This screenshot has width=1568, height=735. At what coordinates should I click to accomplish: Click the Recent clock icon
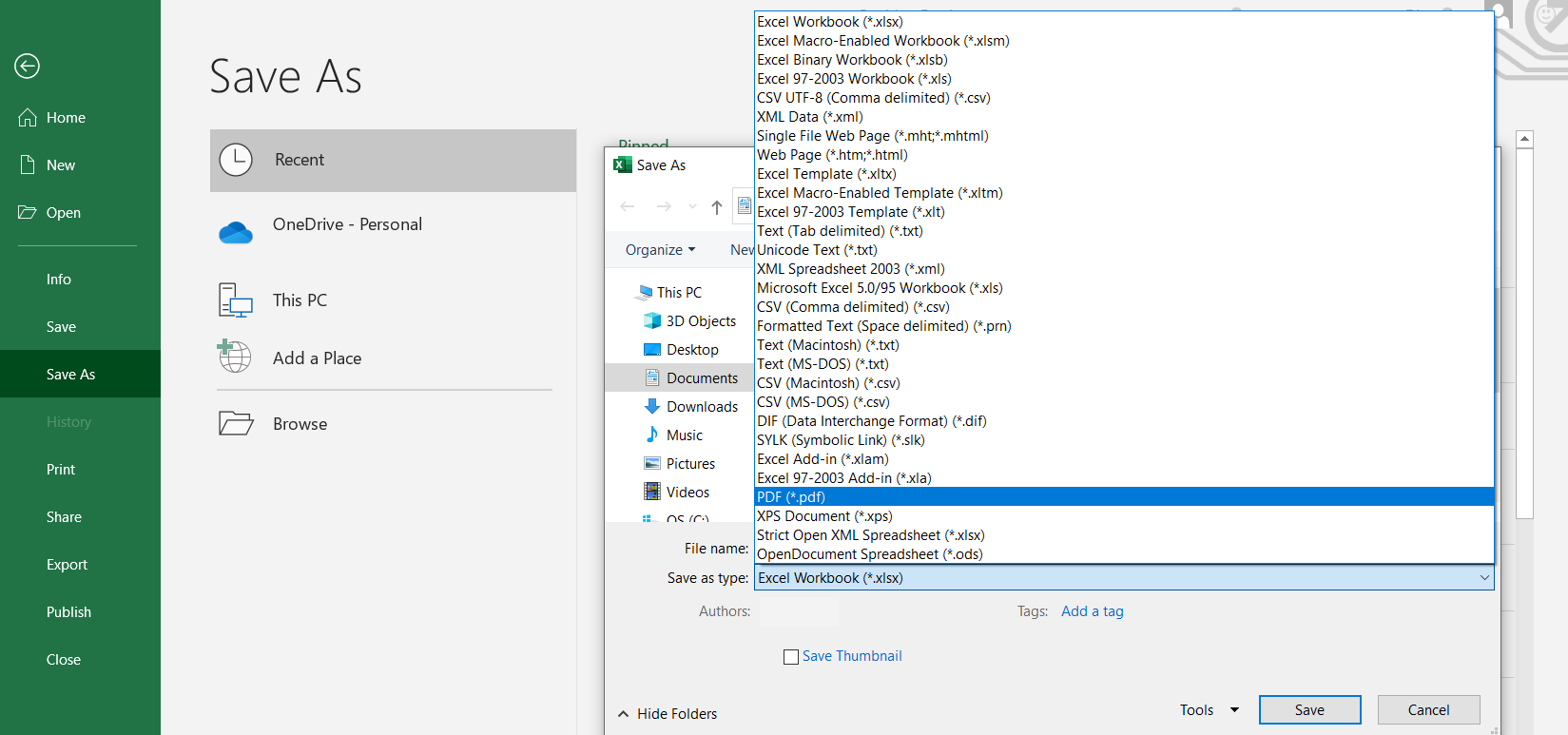236,160
